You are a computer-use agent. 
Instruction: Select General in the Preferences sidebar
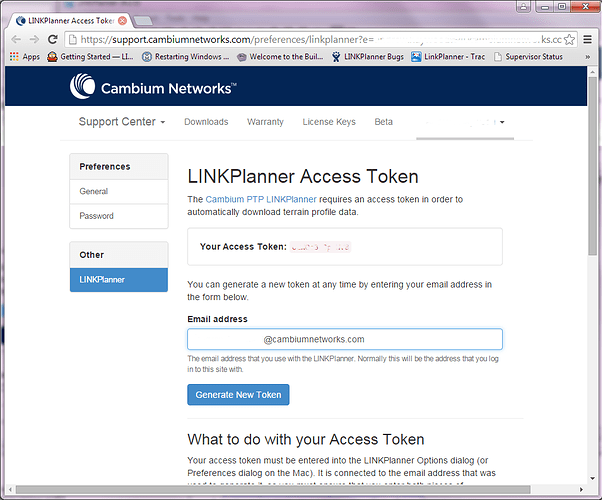click(119, 191)
